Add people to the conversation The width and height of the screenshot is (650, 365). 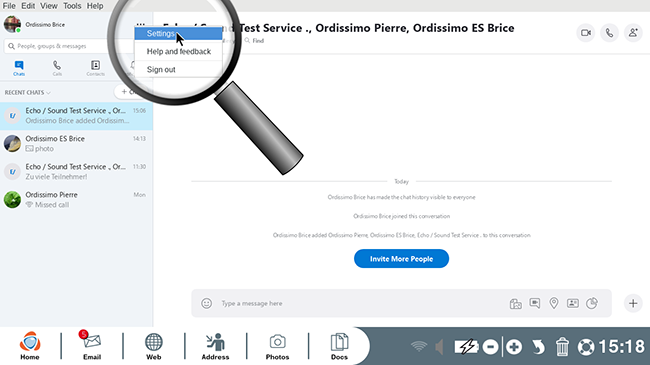tap(633, 33)
